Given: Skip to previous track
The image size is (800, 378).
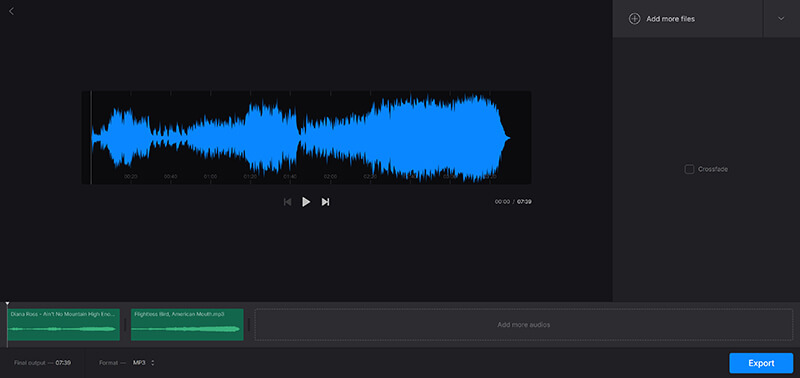Looking at the screenshot, I should pyautogui.click(x=287, y=202).
